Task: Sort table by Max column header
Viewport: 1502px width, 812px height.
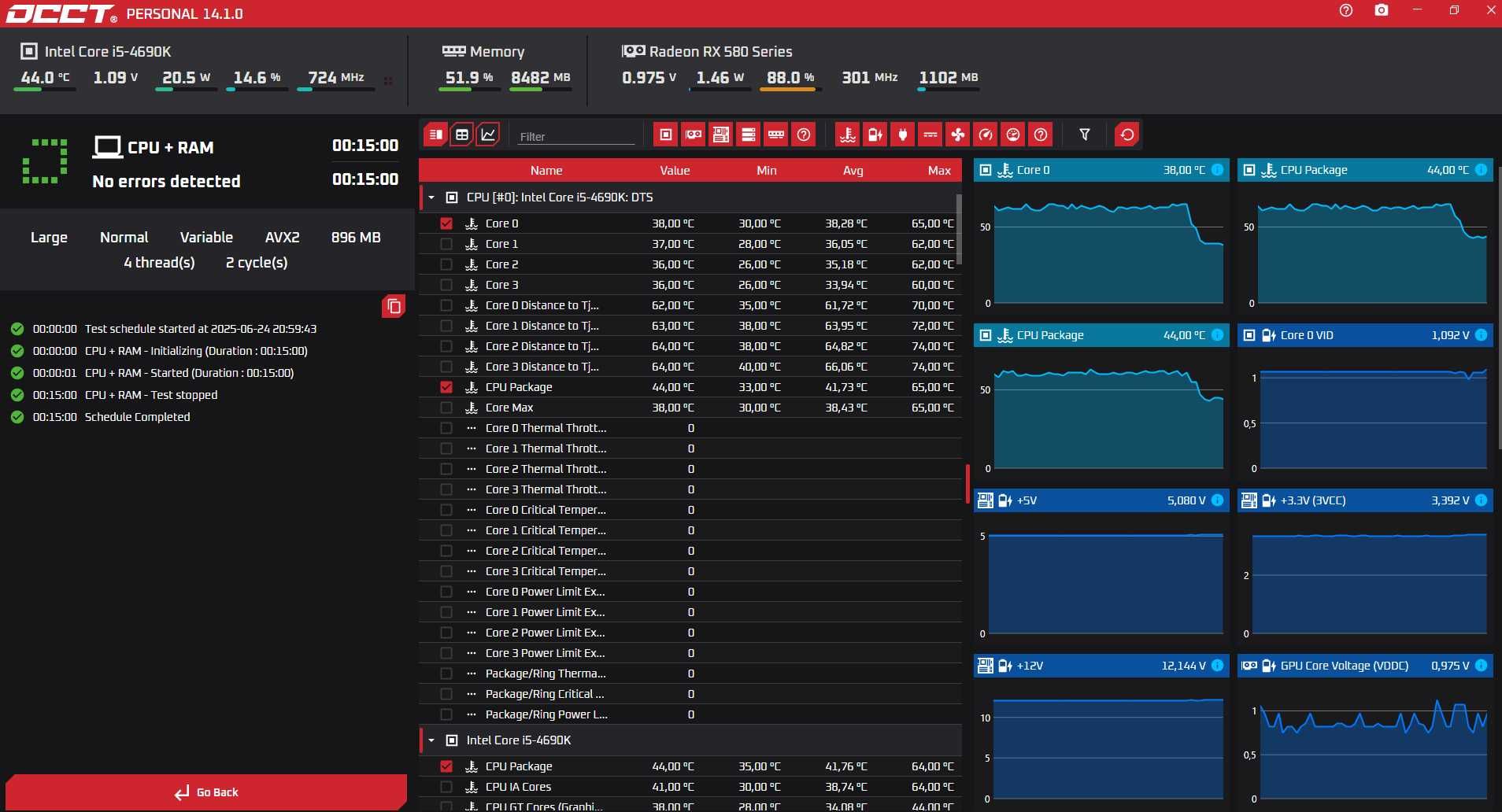Action: click(x=939, y=171)
